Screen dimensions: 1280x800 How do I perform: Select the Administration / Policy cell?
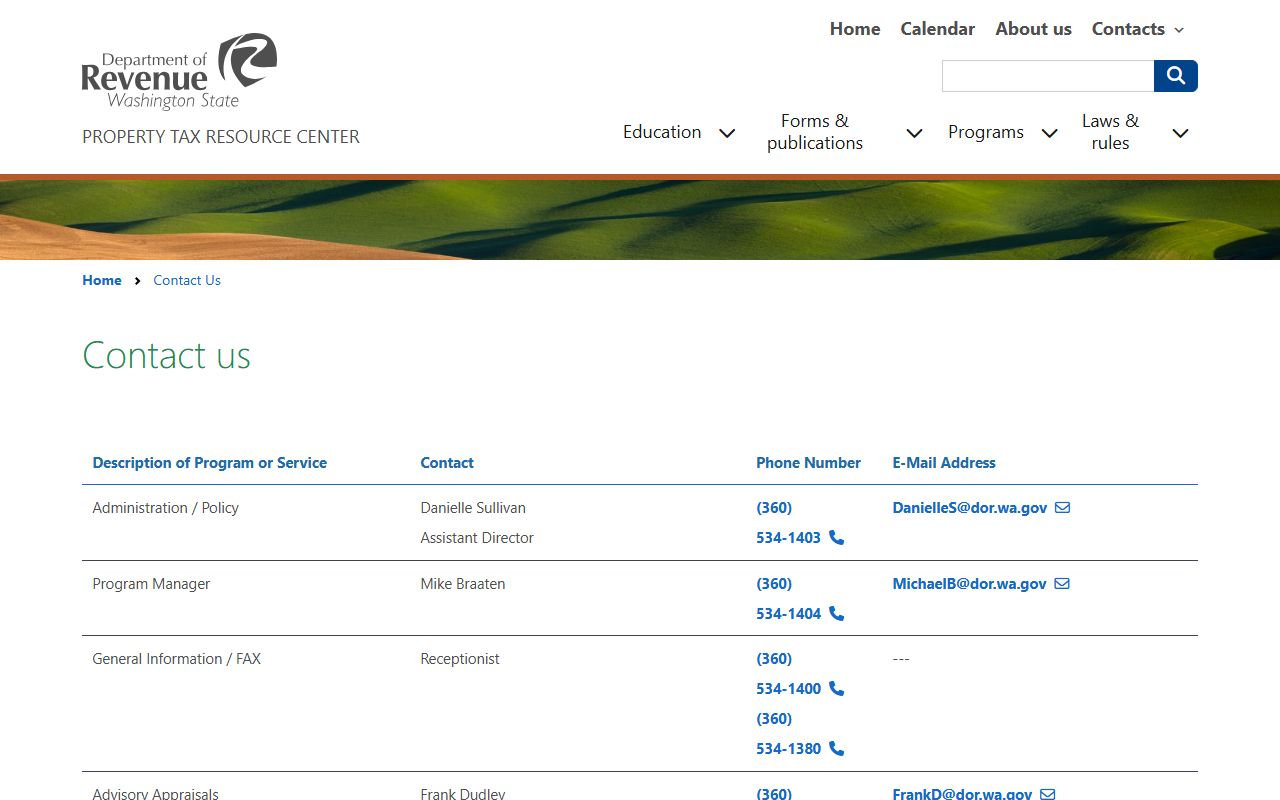(x=165, y=508)
